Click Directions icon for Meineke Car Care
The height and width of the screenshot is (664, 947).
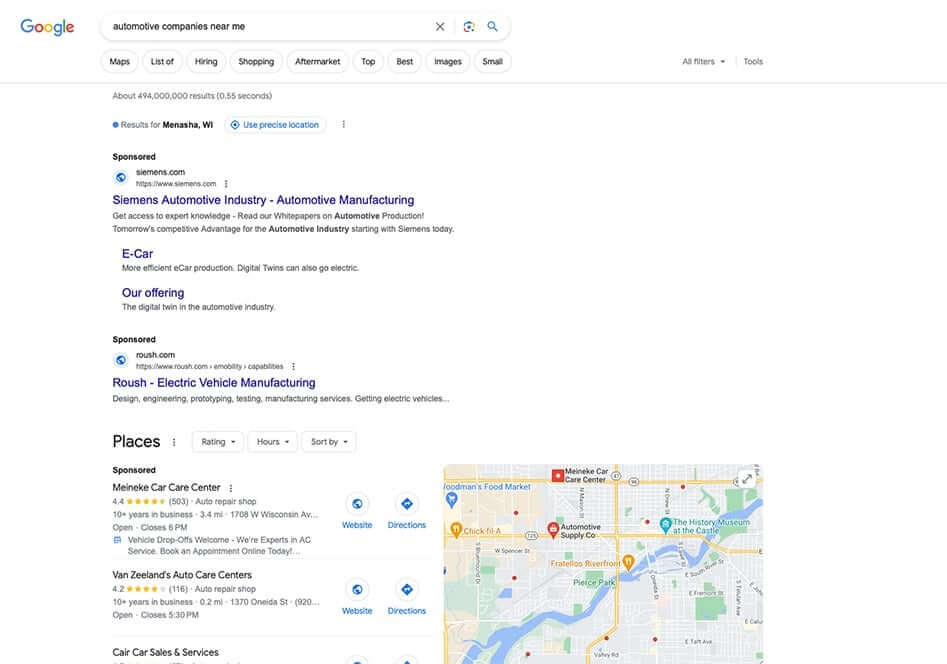point(406,504)
